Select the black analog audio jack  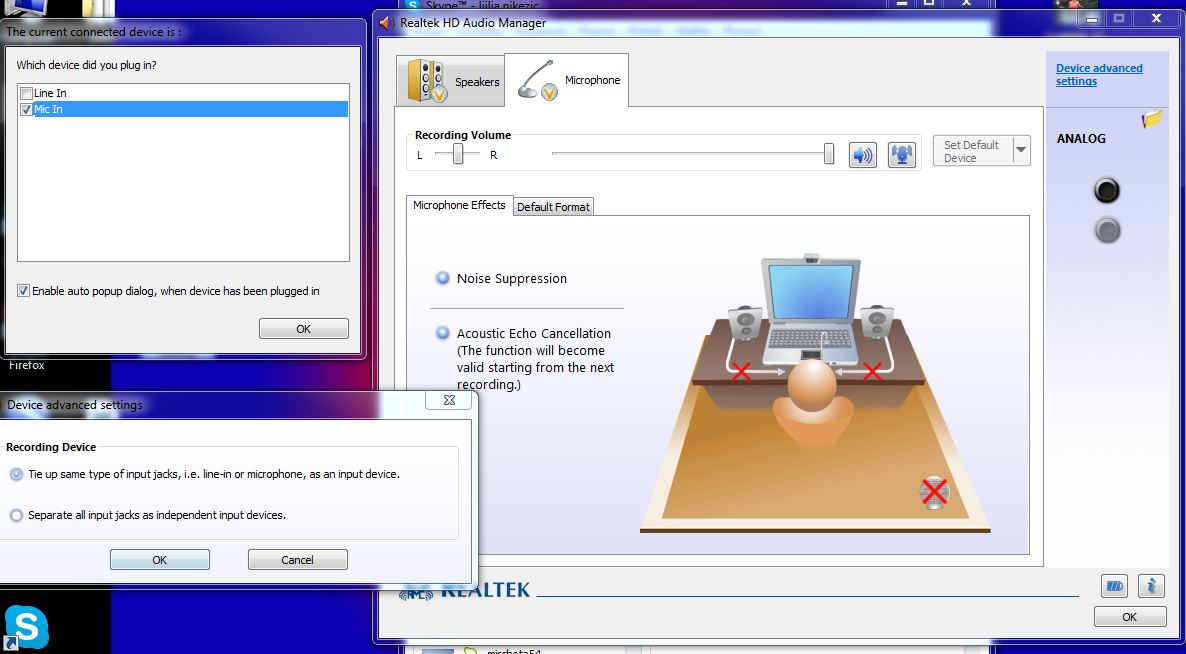coord(1107,190)
